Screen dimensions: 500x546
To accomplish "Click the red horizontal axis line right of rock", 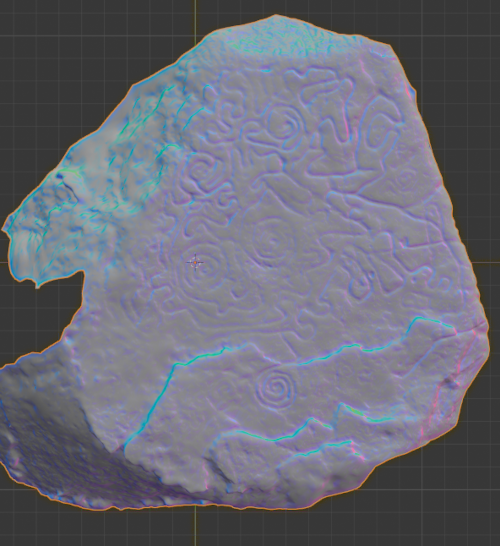I will pyautogui.click(x=493, y=262).
